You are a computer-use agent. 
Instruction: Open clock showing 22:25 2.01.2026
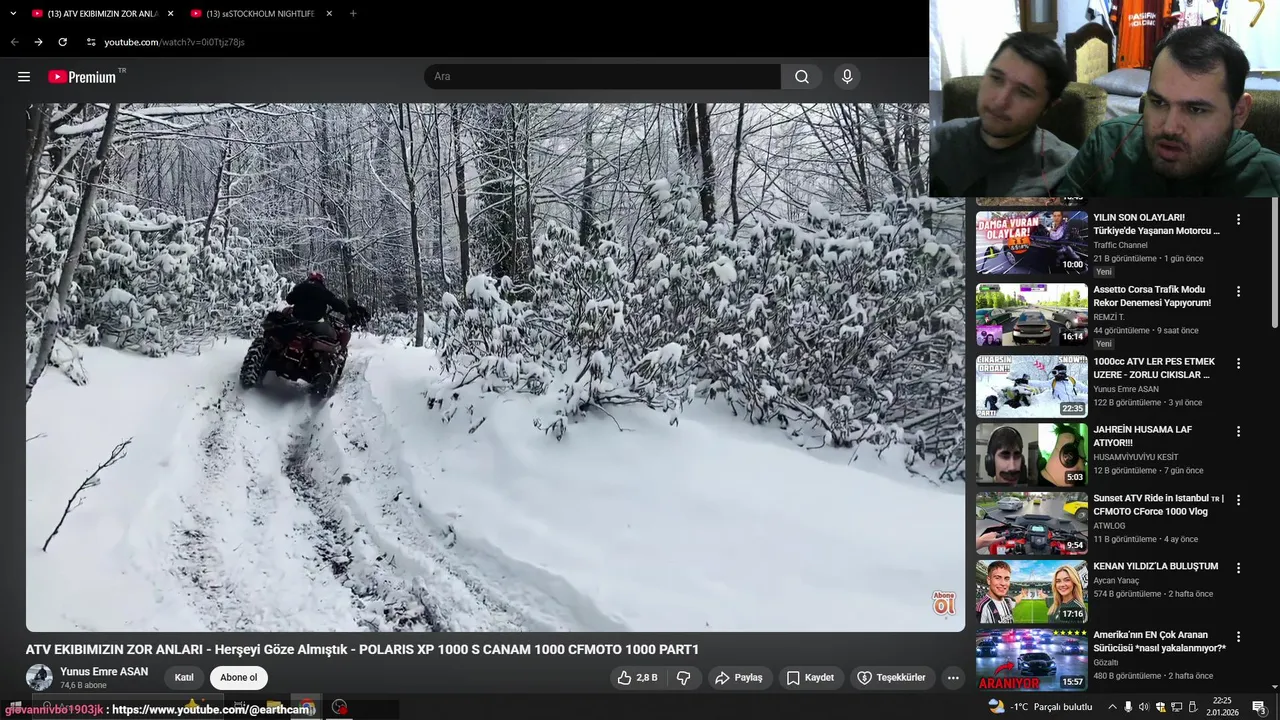(1222, 707)
